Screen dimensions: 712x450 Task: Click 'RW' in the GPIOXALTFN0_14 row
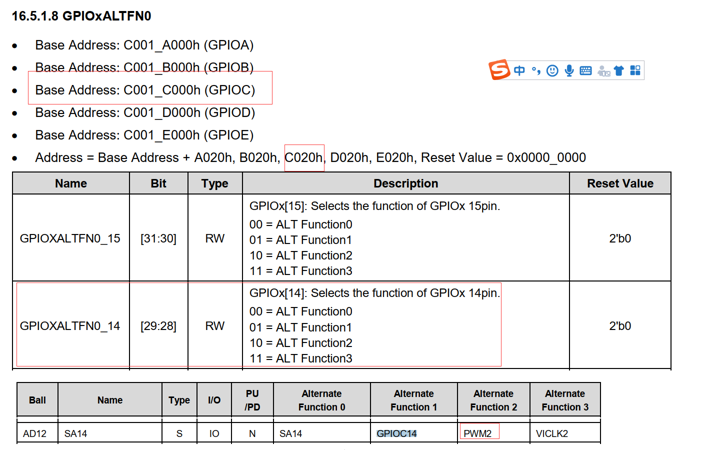[x=215, y=326]
